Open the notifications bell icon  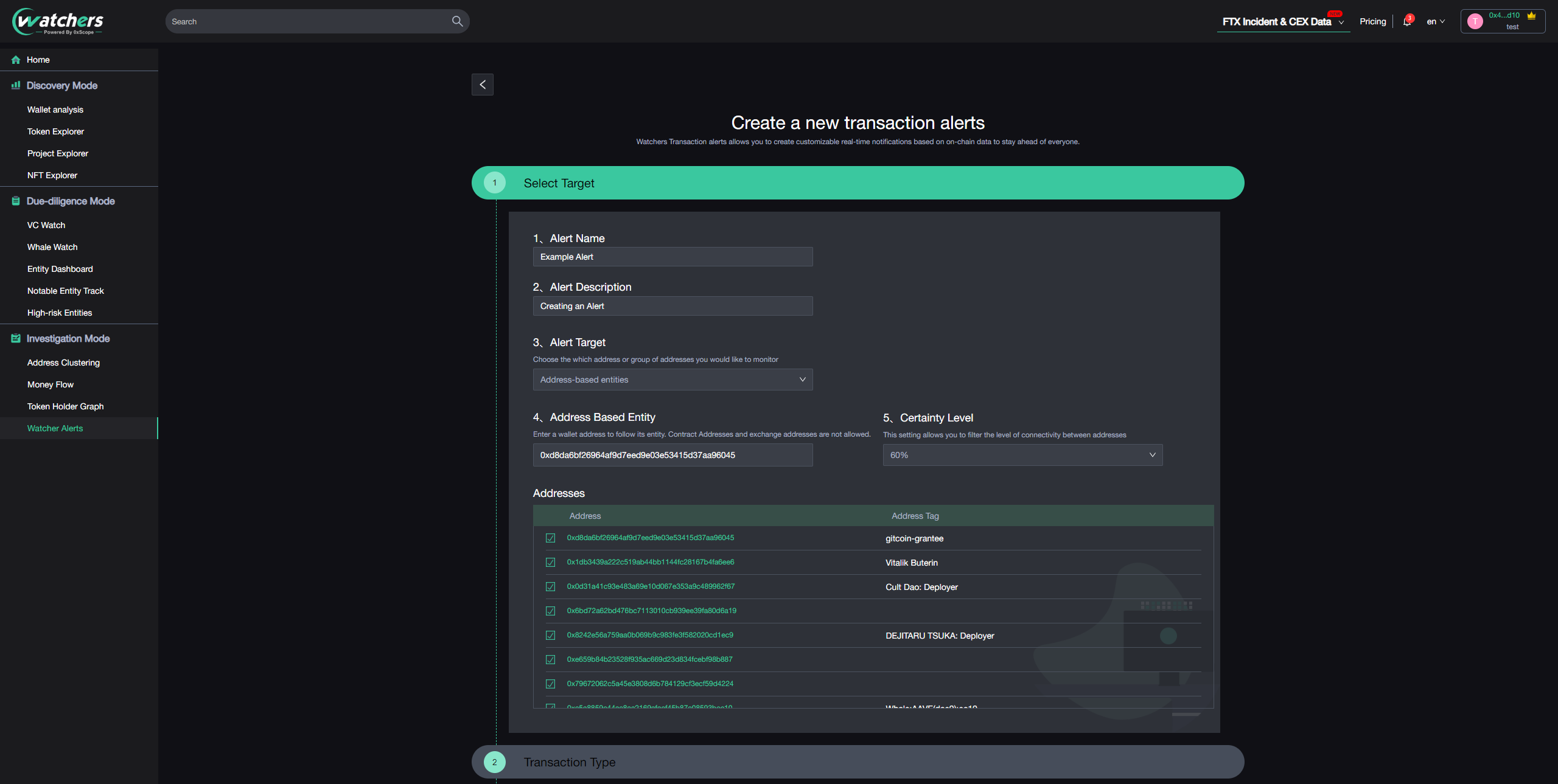(x=1406, y=22)
